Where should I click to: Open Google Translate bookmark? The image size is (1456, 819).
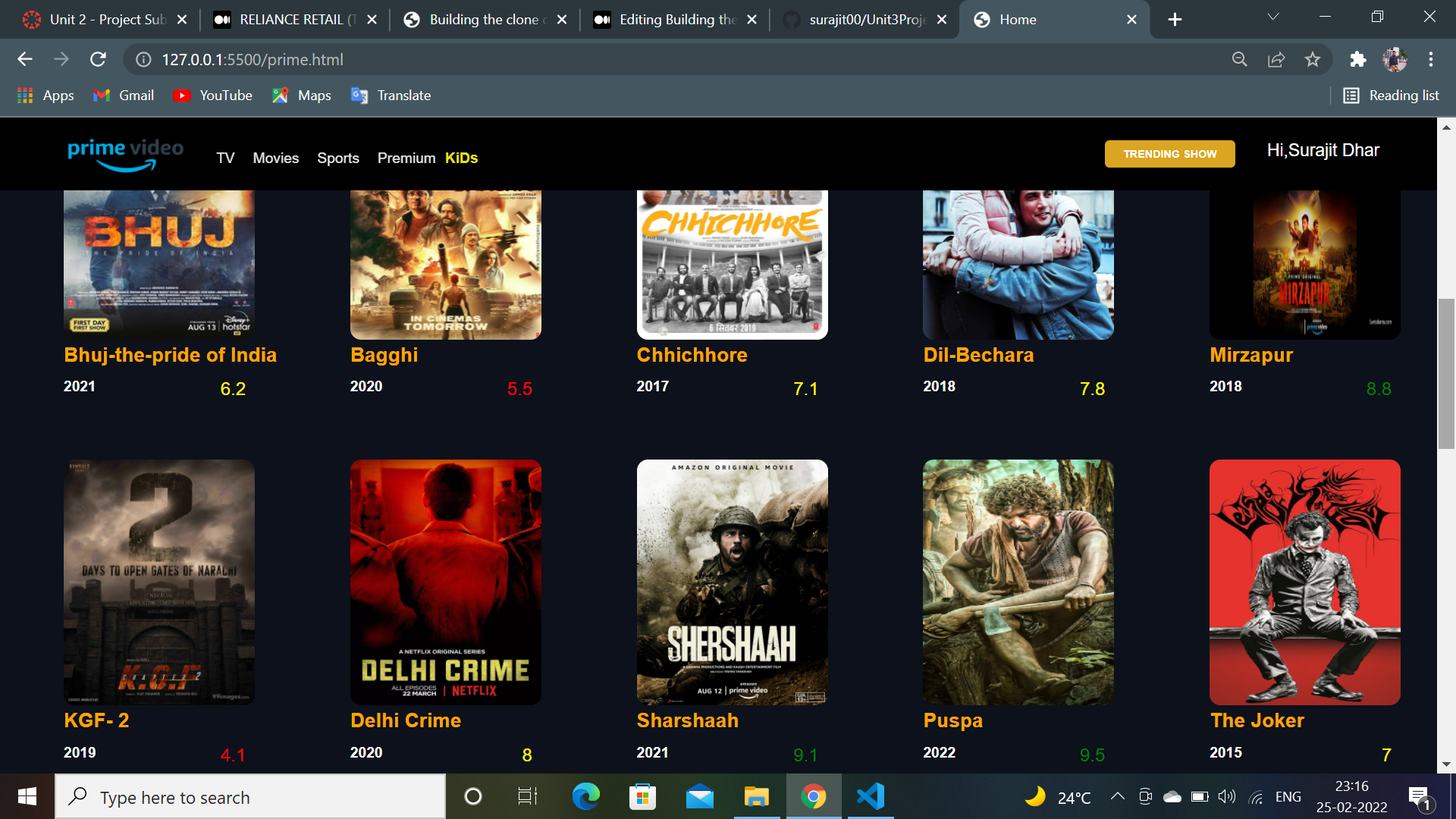pos(391,96)
